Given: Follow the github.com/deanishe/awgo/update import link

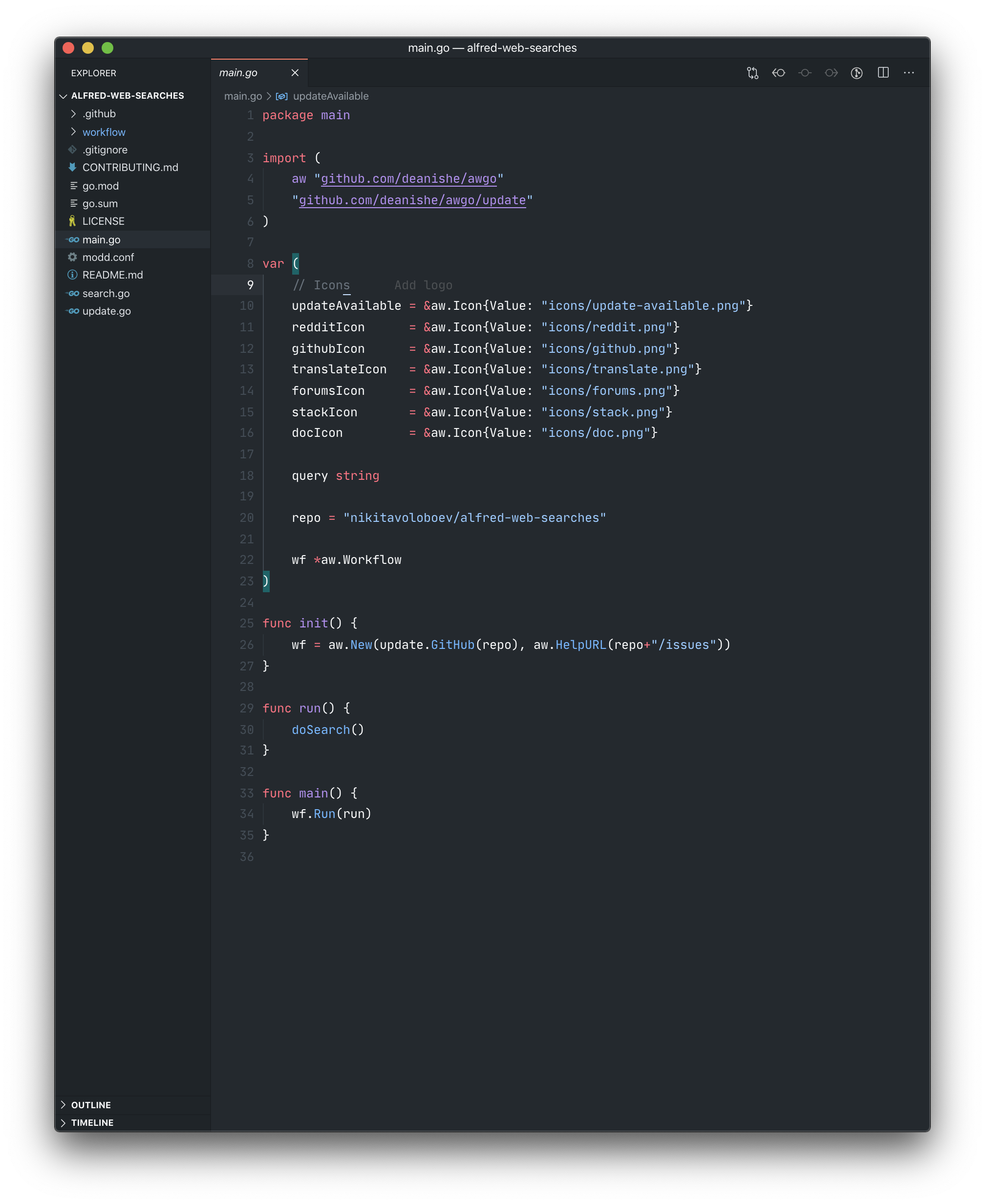Looking at the screenshot, I should pos(412,200).
